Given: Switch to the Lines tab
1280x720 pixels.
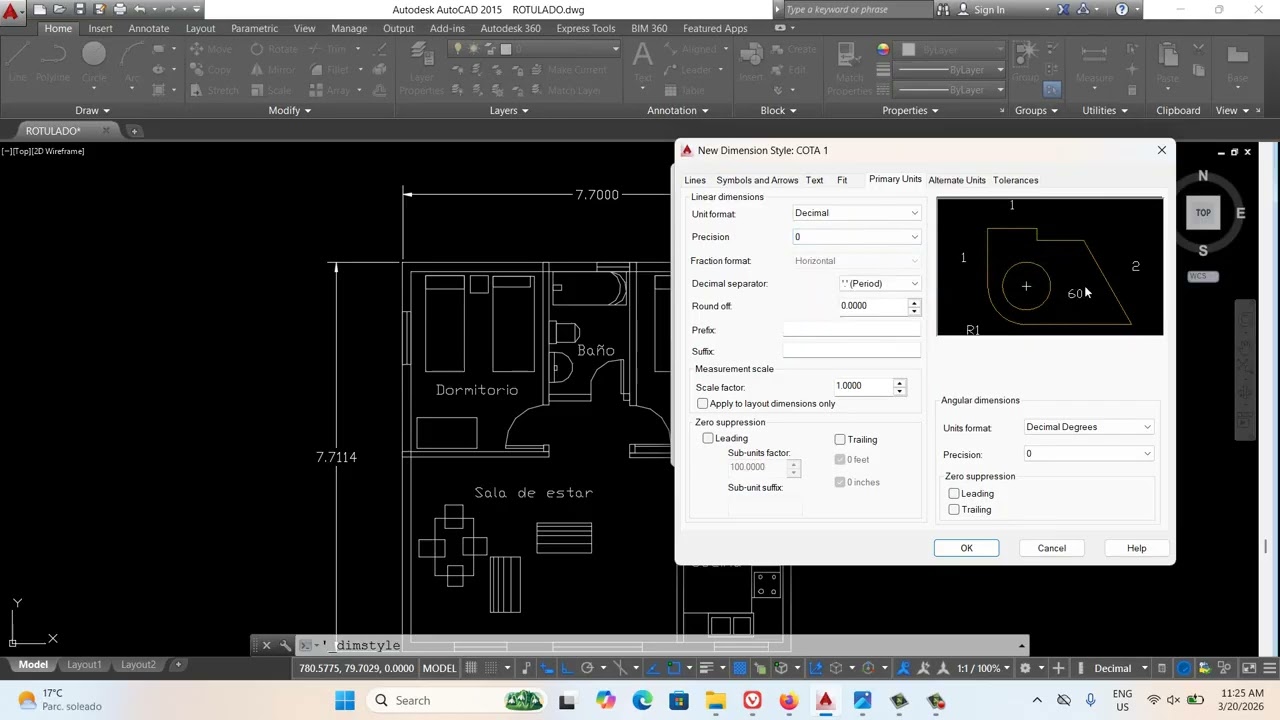Looking at the screenshot, I should (695, 180).
